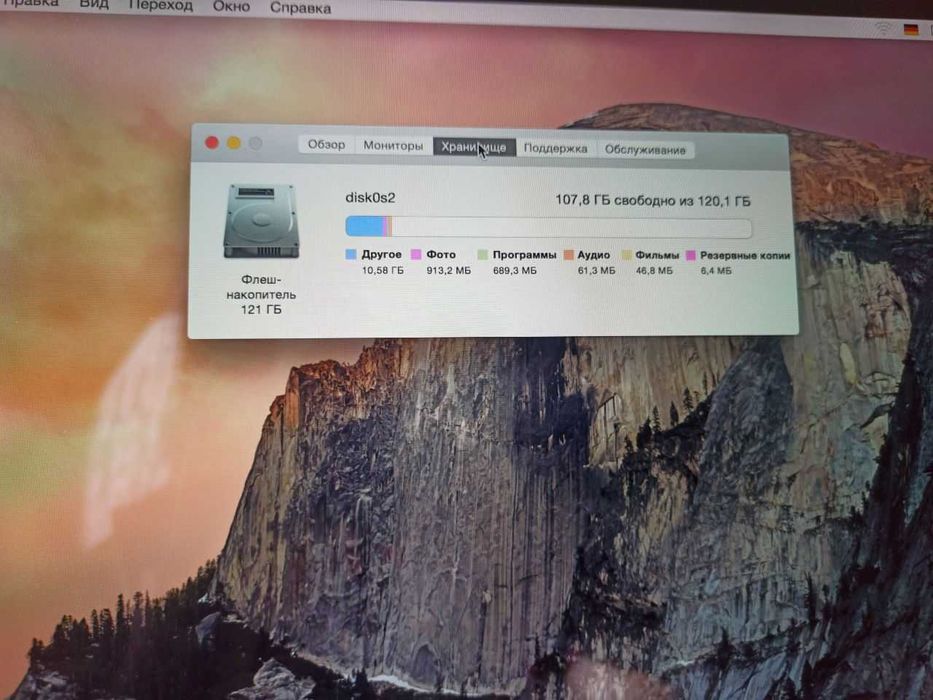The image size is (933, 700).
Task: Click the '46,8 МБ' value
Action: click(654, 270)
